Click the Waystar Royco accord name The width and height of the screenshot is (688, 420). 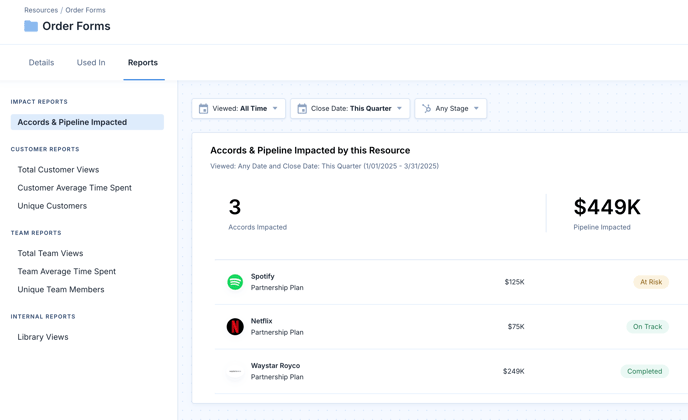(275, 366)
